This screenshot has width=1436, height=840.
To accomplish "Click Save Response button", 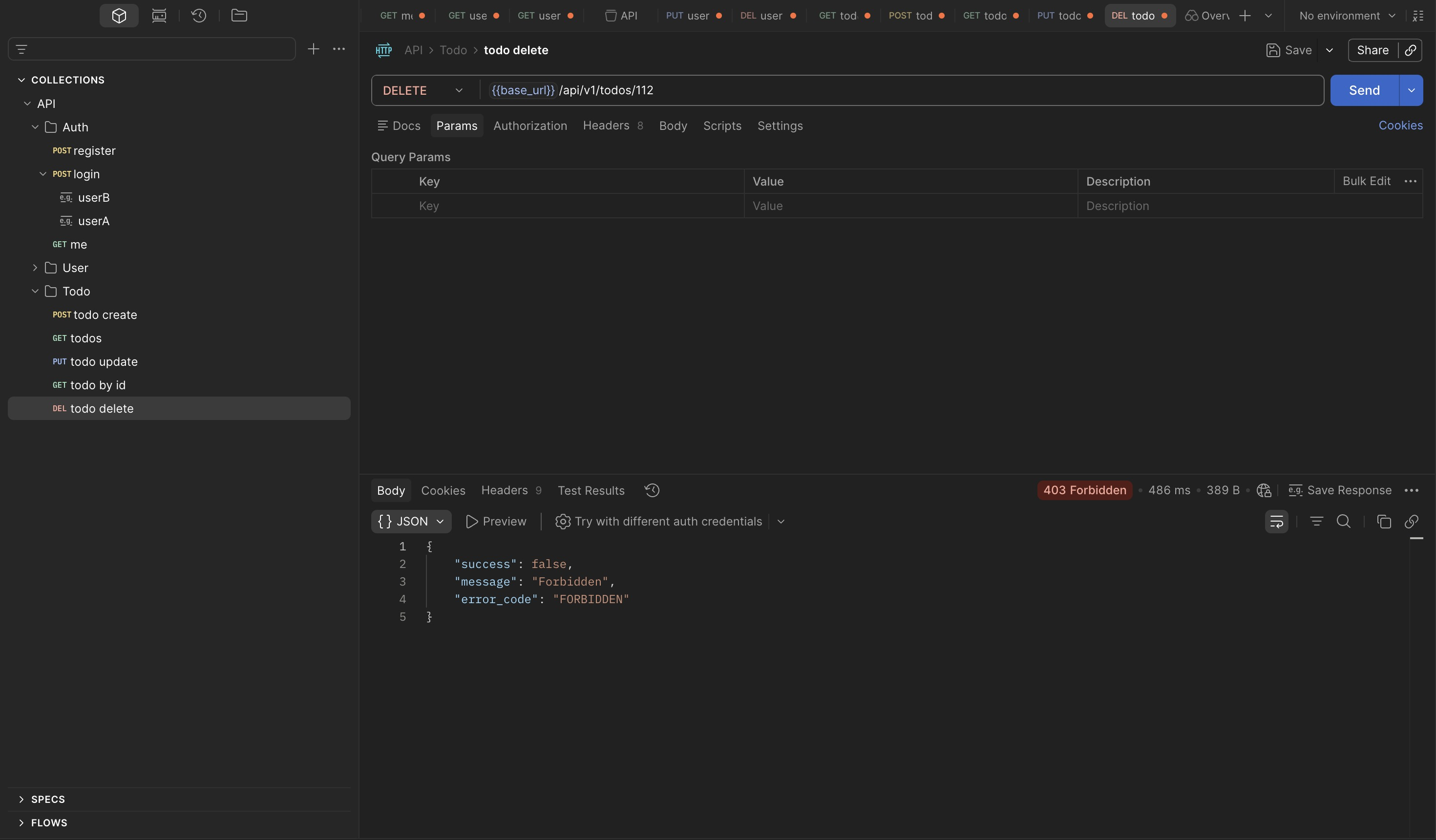I will [x=1340, y=490].
